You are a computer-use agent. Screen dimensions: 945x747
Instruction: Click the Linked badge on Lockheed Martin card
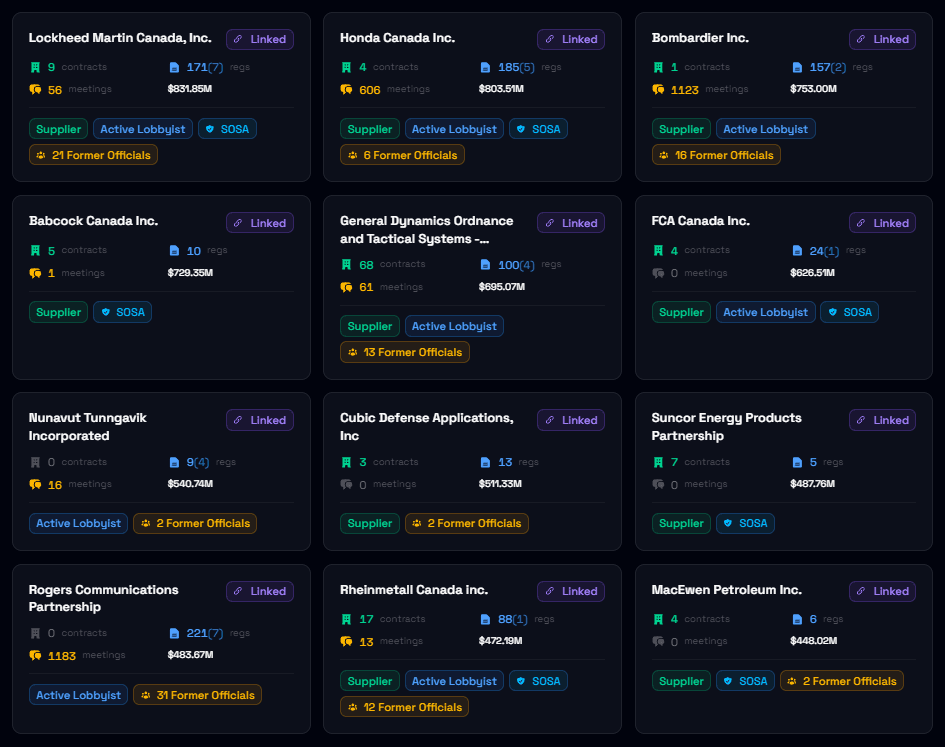(x=259, y=39)
